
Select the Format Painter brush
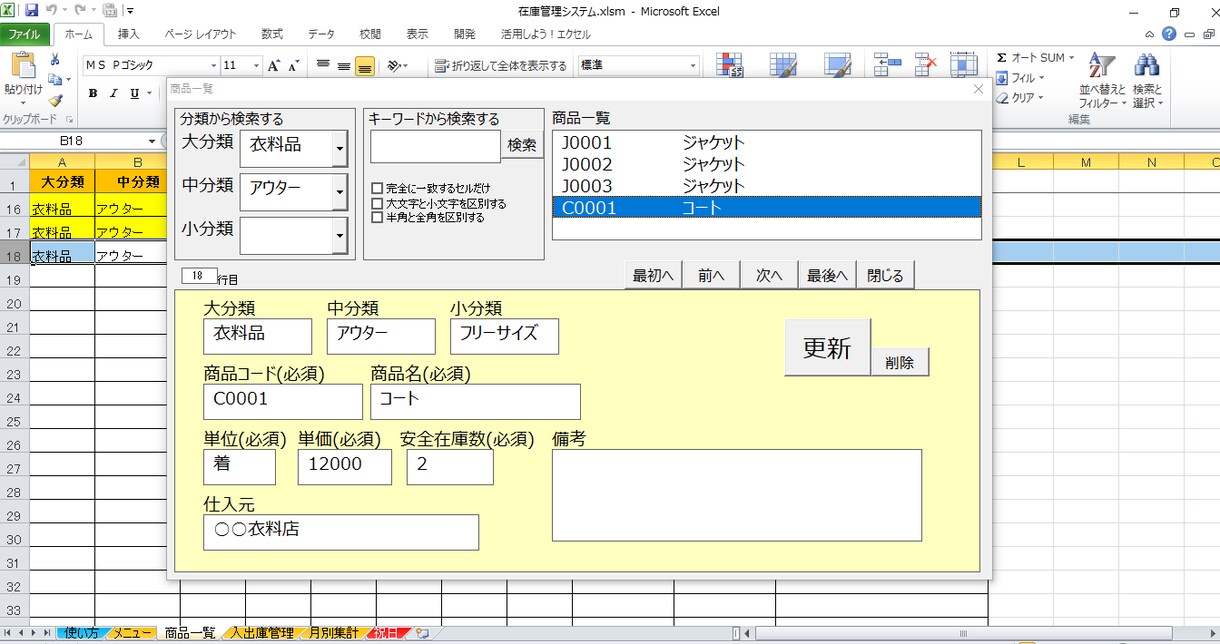tap(55, 99)
